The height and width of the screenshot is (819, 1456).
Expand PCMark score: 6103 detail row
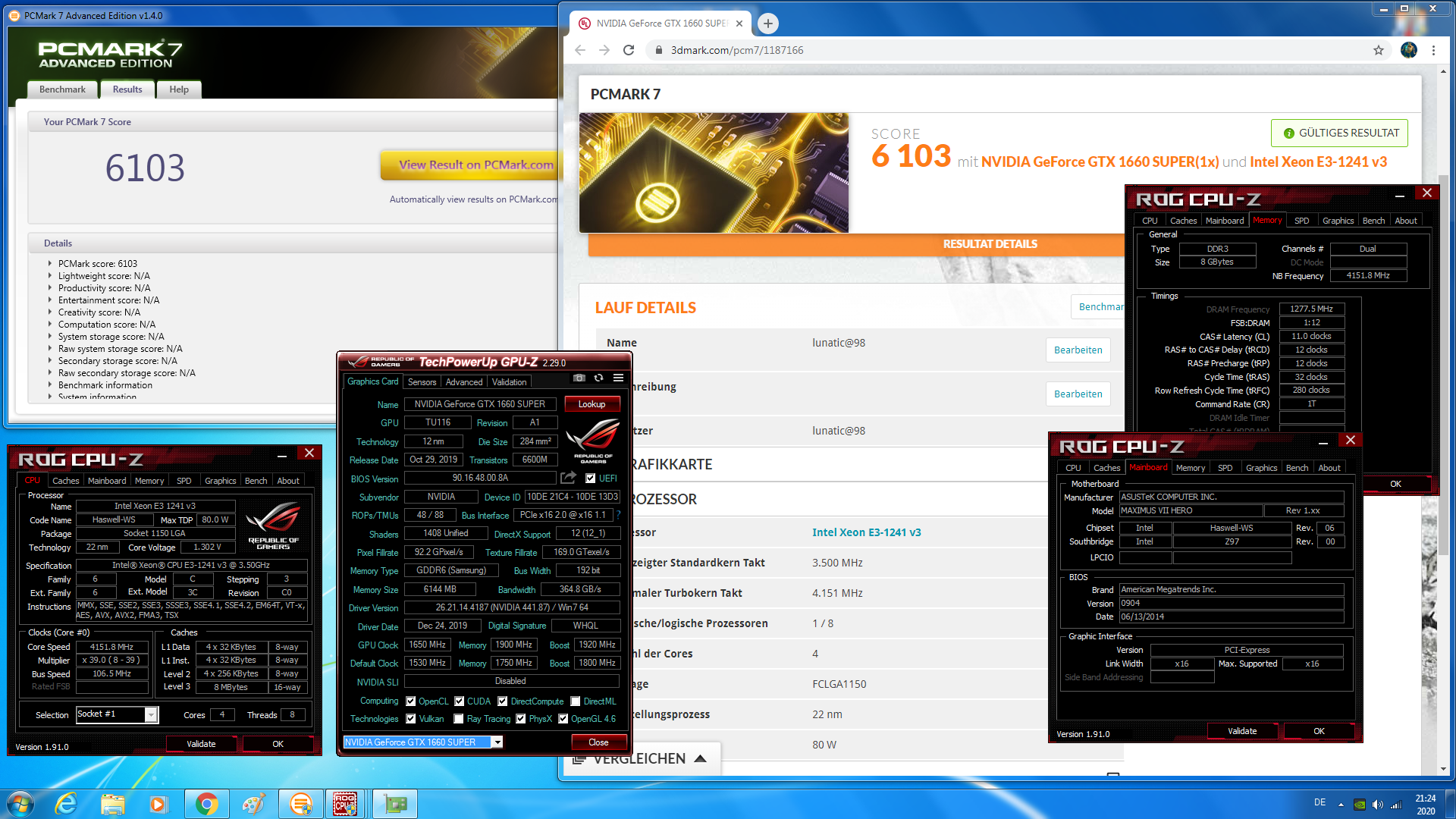click(x=50, y=264)
